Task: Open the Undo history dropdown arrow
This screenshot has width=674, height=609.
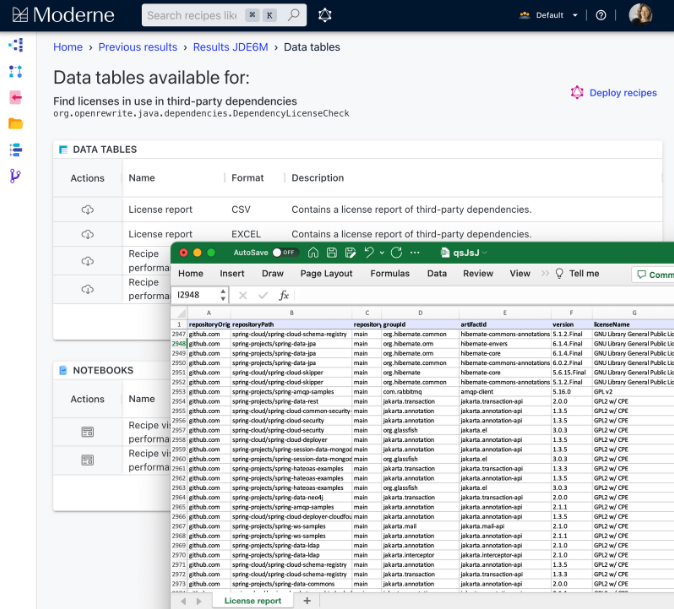Action: click(x=382, y=253)
